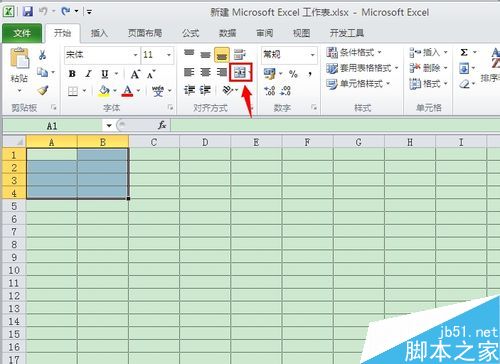Click the Undo icon in quick access toolbar
The image size is (500, 364).
pos(43,12)
